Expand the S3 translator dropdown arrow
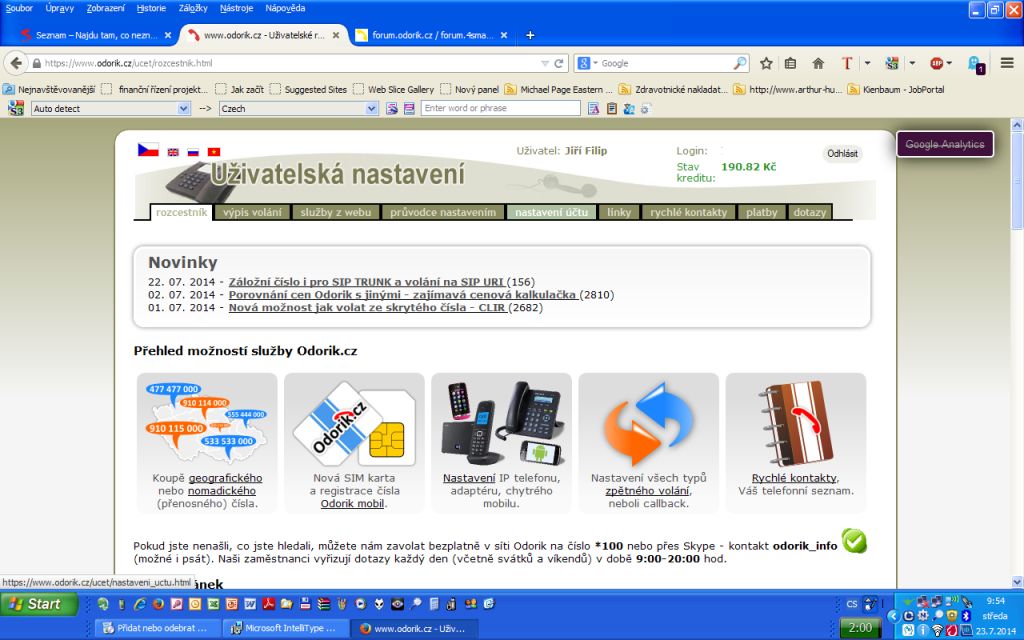The width and height of the screenshot is (1024, 640). click(x=912, y=63)
